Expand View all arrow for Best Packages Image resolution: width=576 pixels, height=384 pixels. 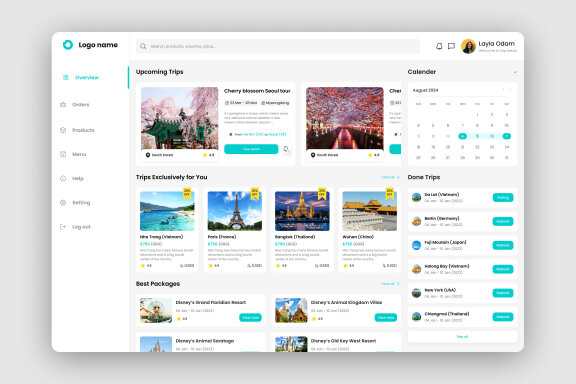point(399,284)
